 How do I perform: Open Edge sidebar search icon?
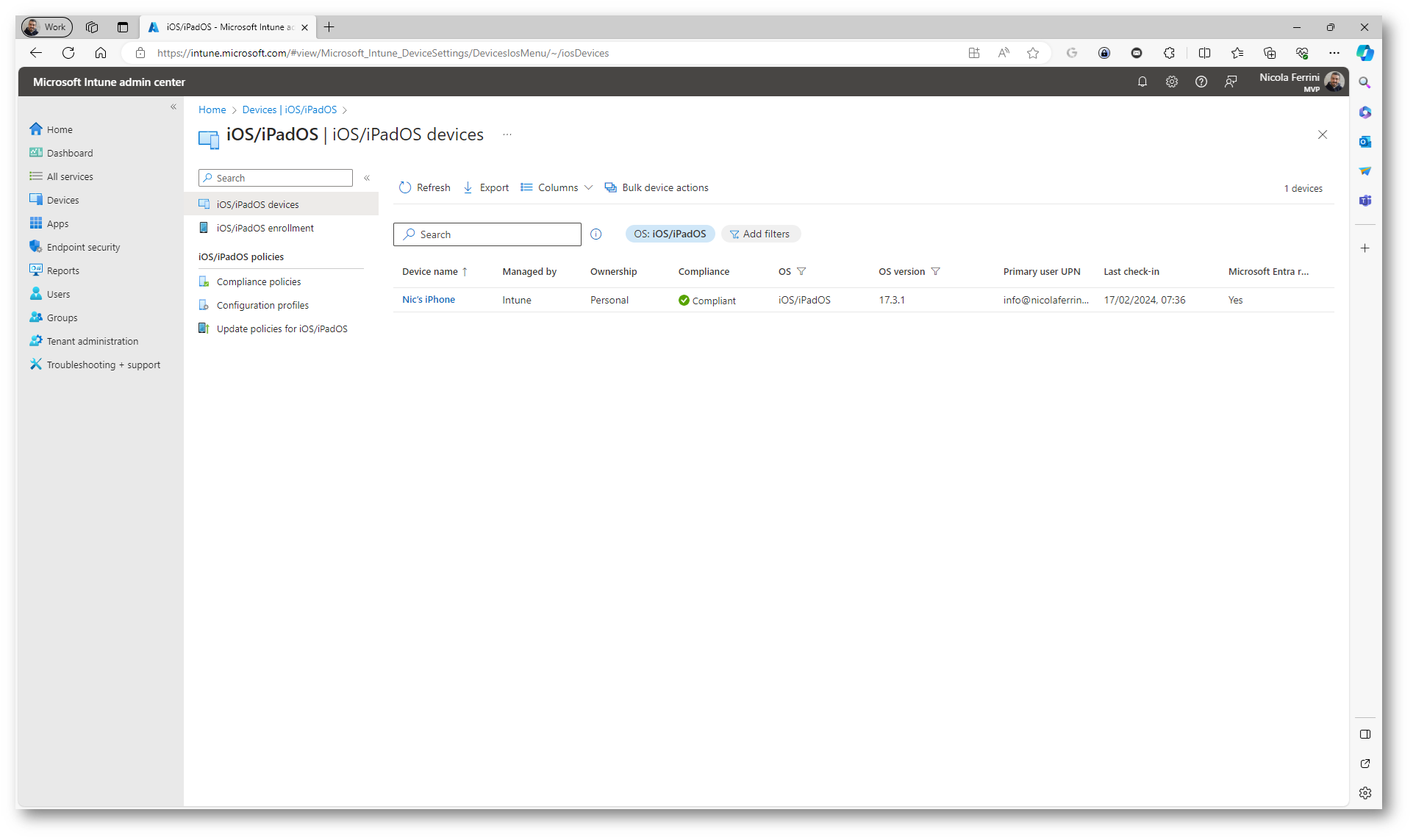coord(1365,83)
